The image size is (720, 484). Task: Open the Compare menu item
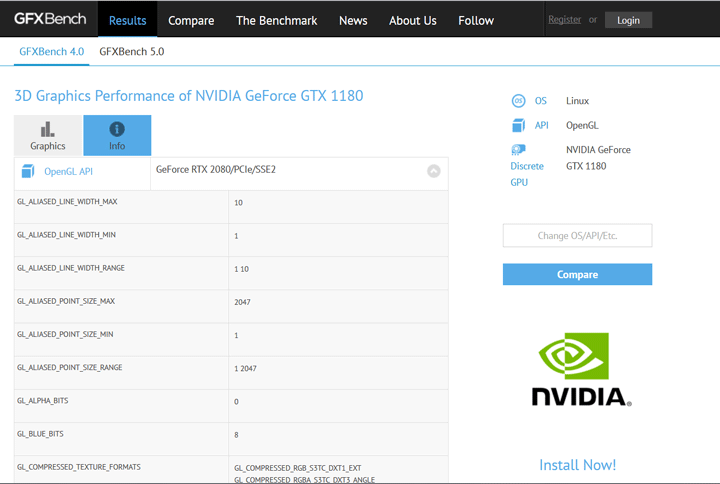pos(191,21)
